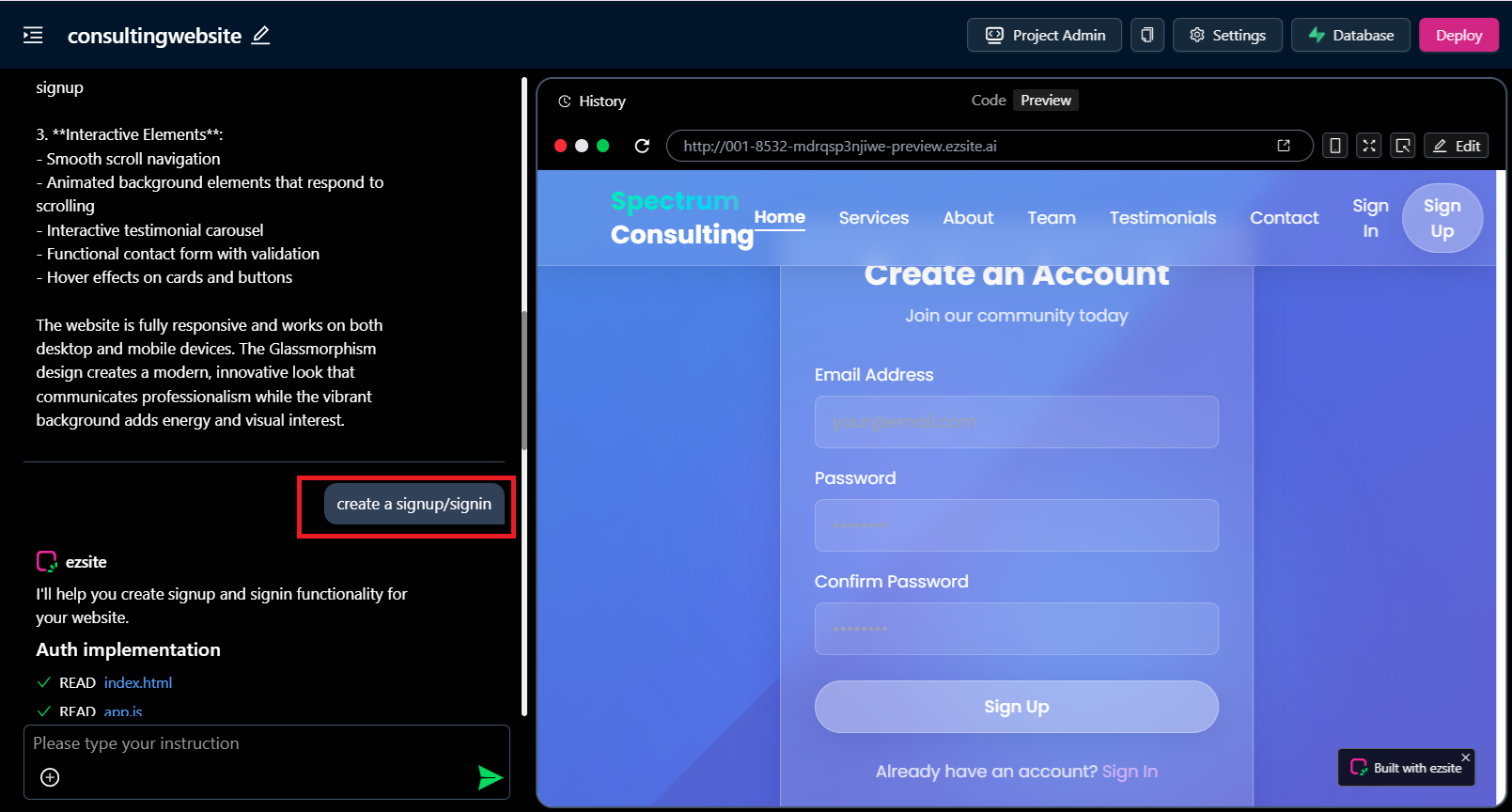Open the History panel
1512x812 pixels.
tap(592, 101)
